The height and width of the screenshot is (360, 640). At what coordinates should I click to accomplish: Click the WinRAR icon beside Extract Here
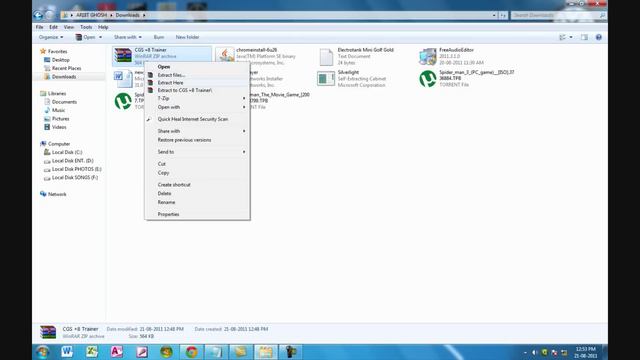coord(150,82)
